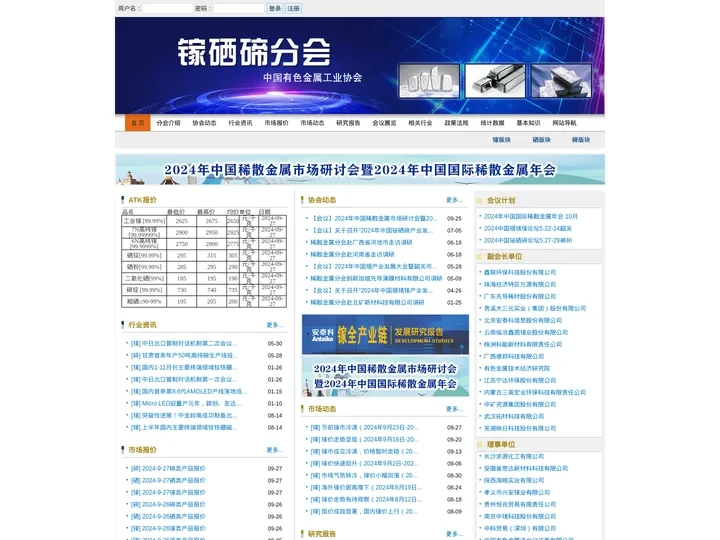Open 政策法规 in the navigation bar
The height and width of the screenshot is (540, 720).
tap(456, 123)
